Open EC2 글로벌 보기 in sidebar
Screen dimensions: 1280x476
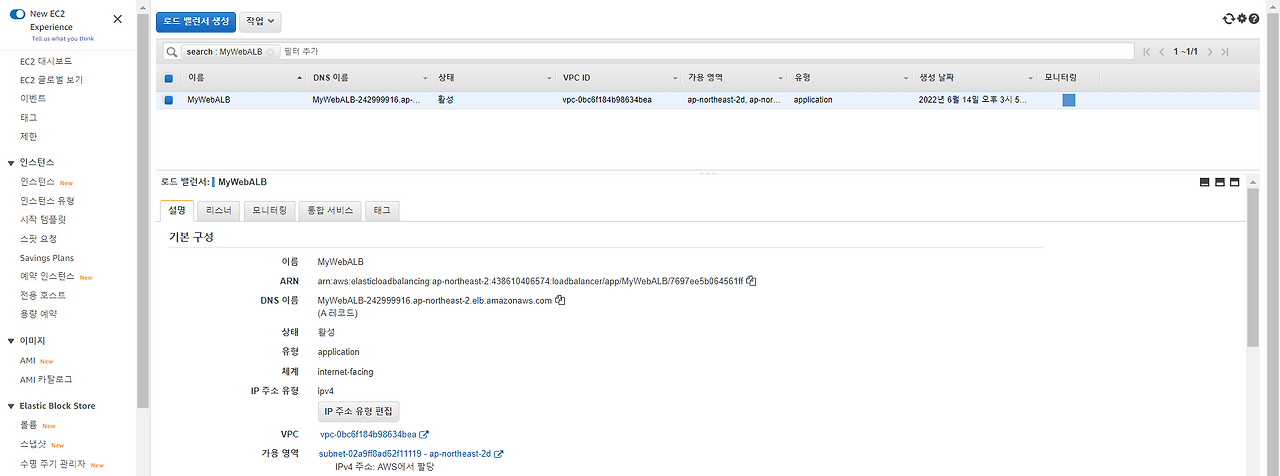(x=52, y=80)
